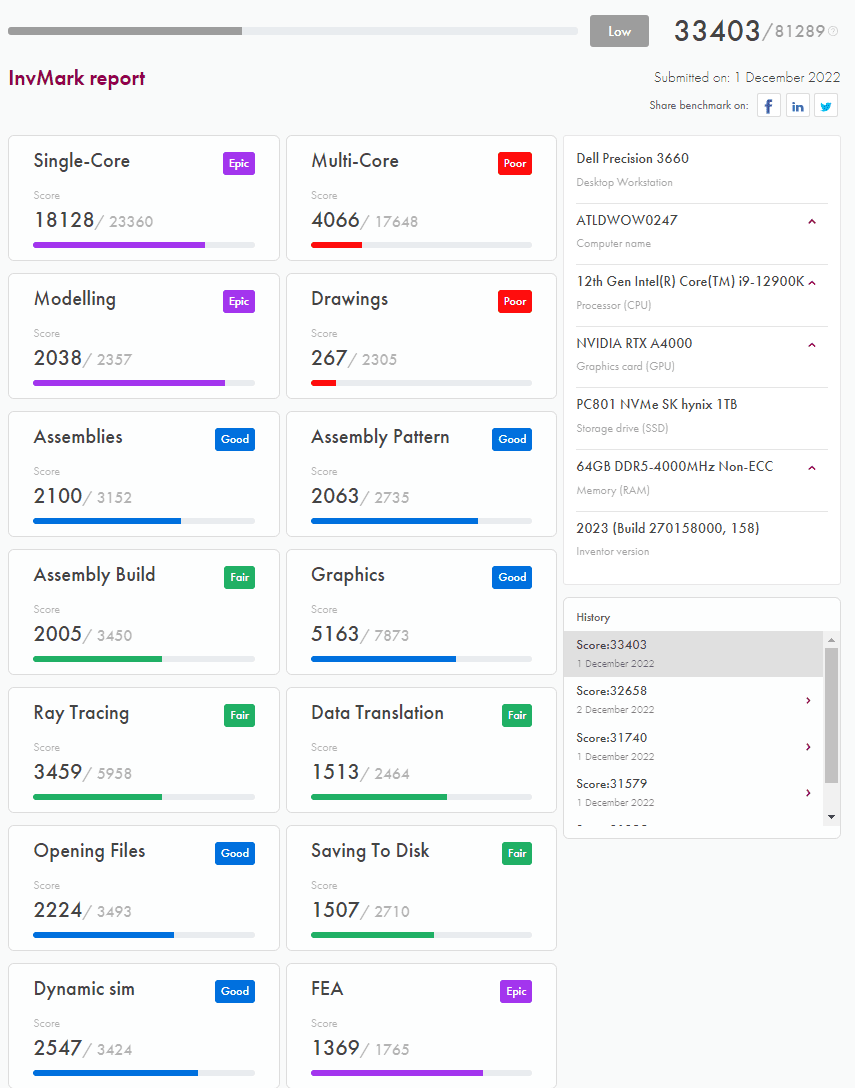Viewport: 855px width, 1088px height.
Task: Click the History list scrollbar thumb
Action: 831,715
